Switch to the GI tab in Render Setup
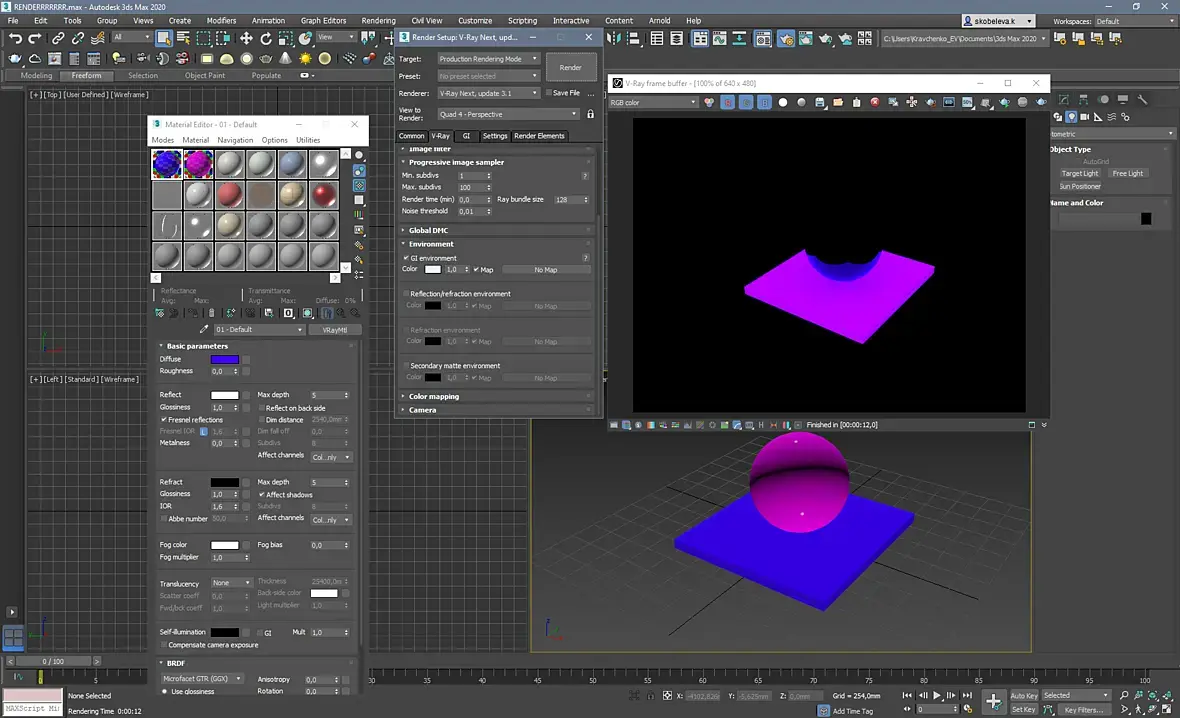The height and width of the screenshot is (718, 1180). 466,136
